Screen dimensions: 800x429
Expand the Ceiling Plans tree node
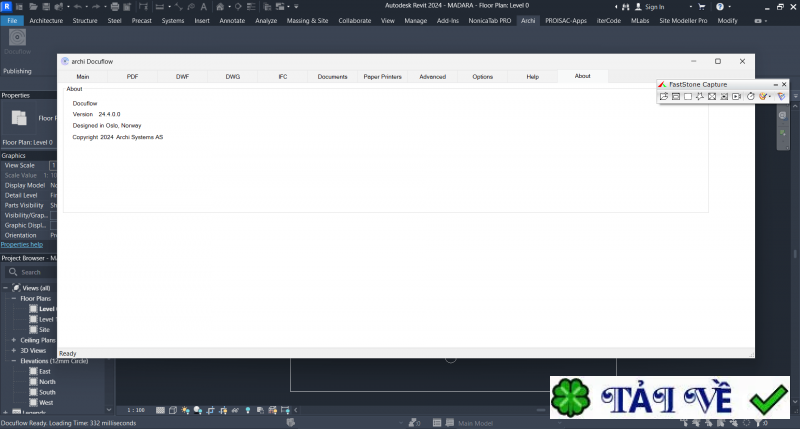(x=14, y=340)
